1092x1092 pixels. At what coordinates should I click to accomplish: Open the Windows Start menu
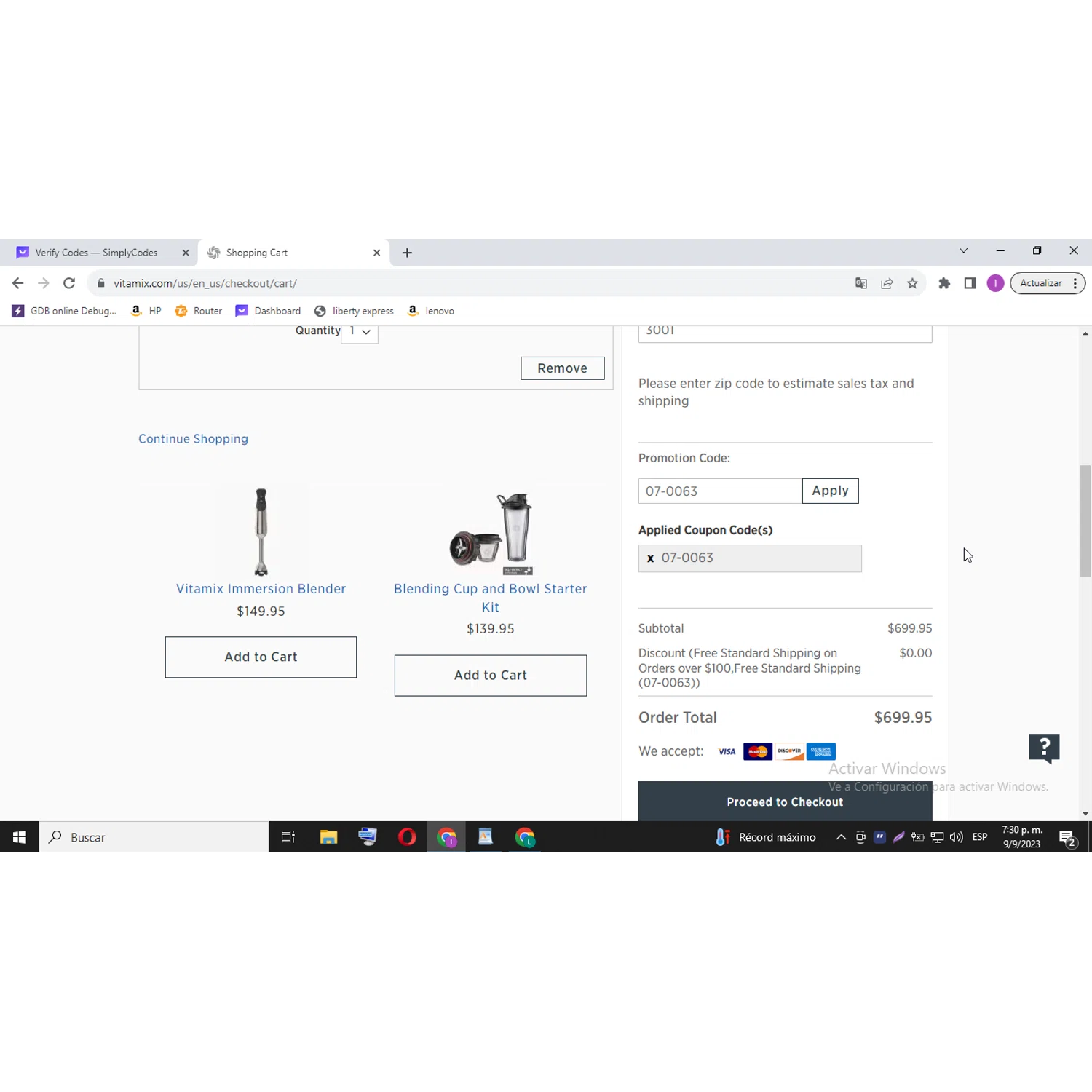[19, 837]
